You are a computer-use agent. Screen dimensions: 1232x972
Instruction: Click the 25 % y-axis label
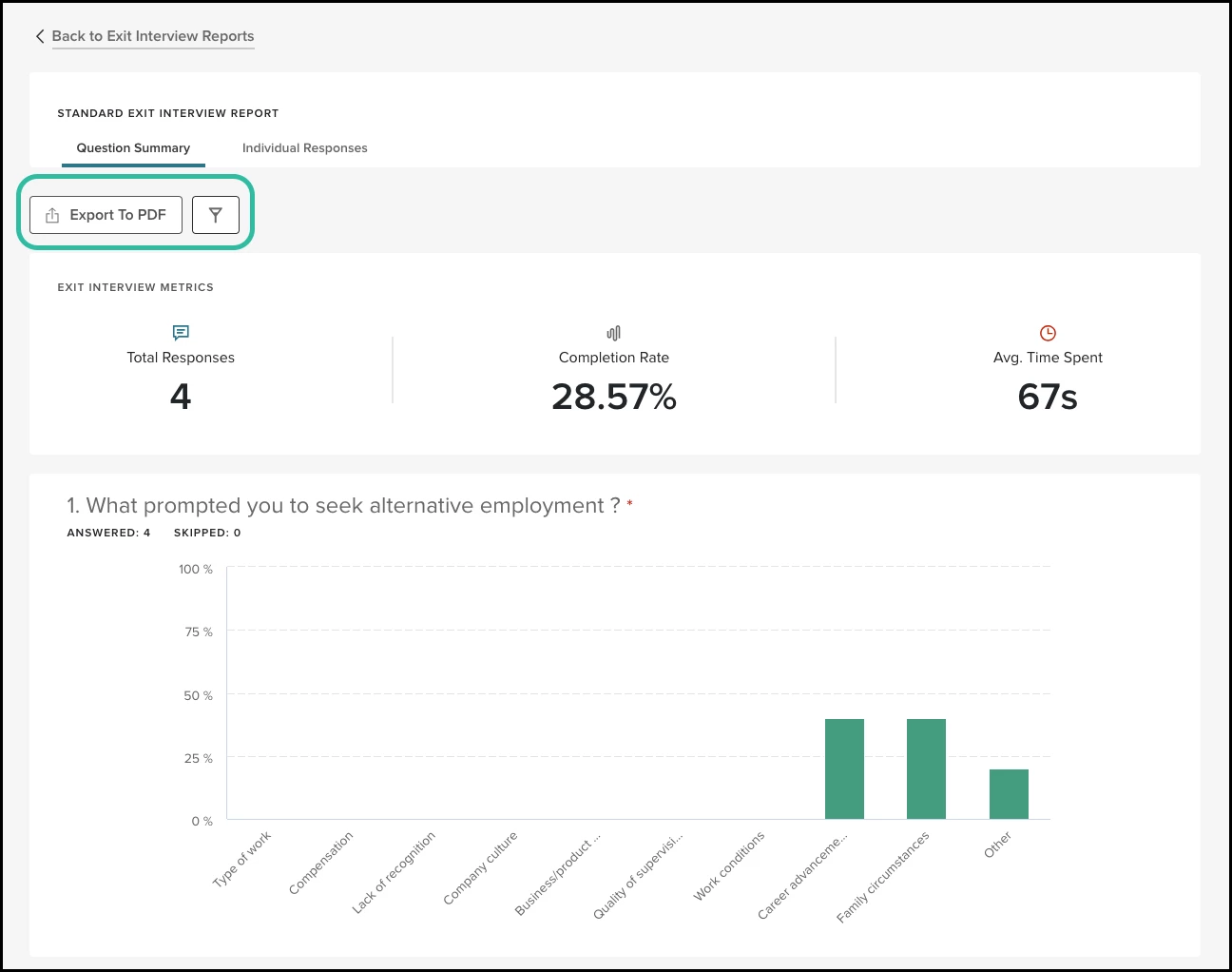[x=199, y=758]
